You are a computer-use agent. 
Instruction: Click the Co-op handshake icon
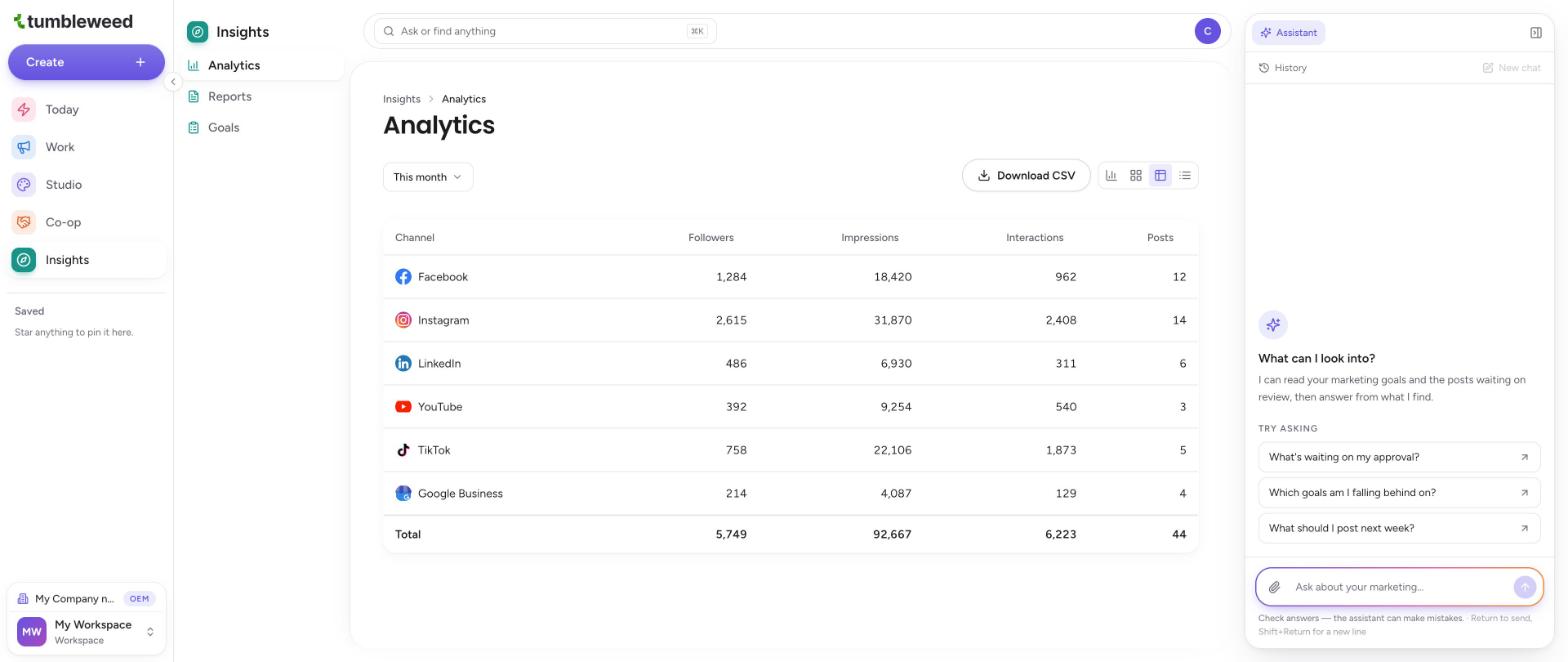pyautogui.click(x=24, y=222)
